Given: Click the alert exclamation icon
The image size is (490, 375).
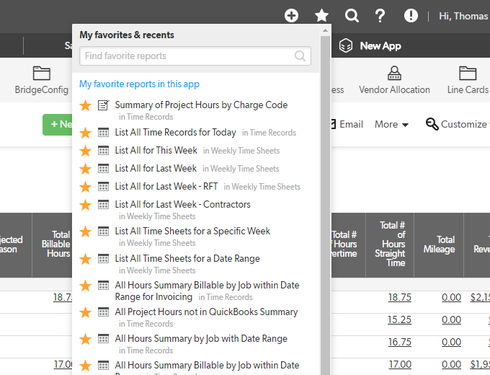Looking at the screenshot, I should [x=411, y=15].
